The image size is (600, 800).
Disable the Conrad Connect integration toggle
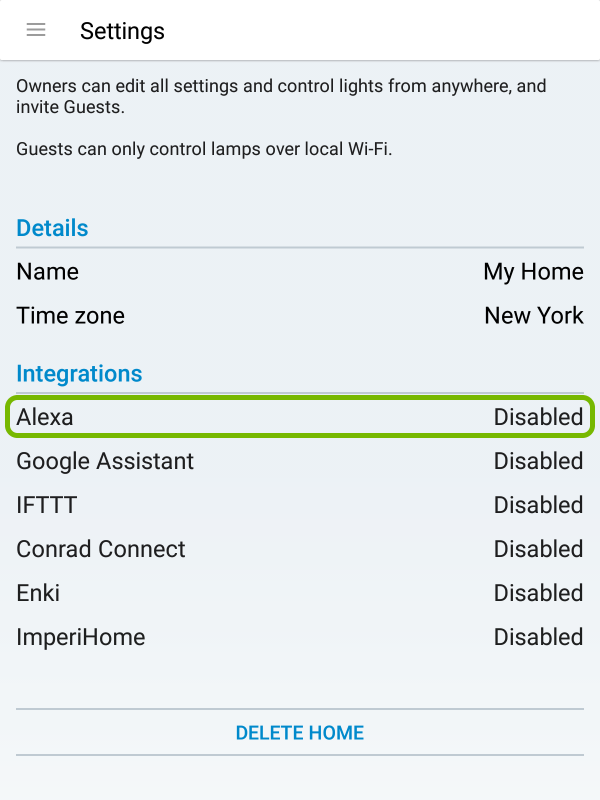538,549
